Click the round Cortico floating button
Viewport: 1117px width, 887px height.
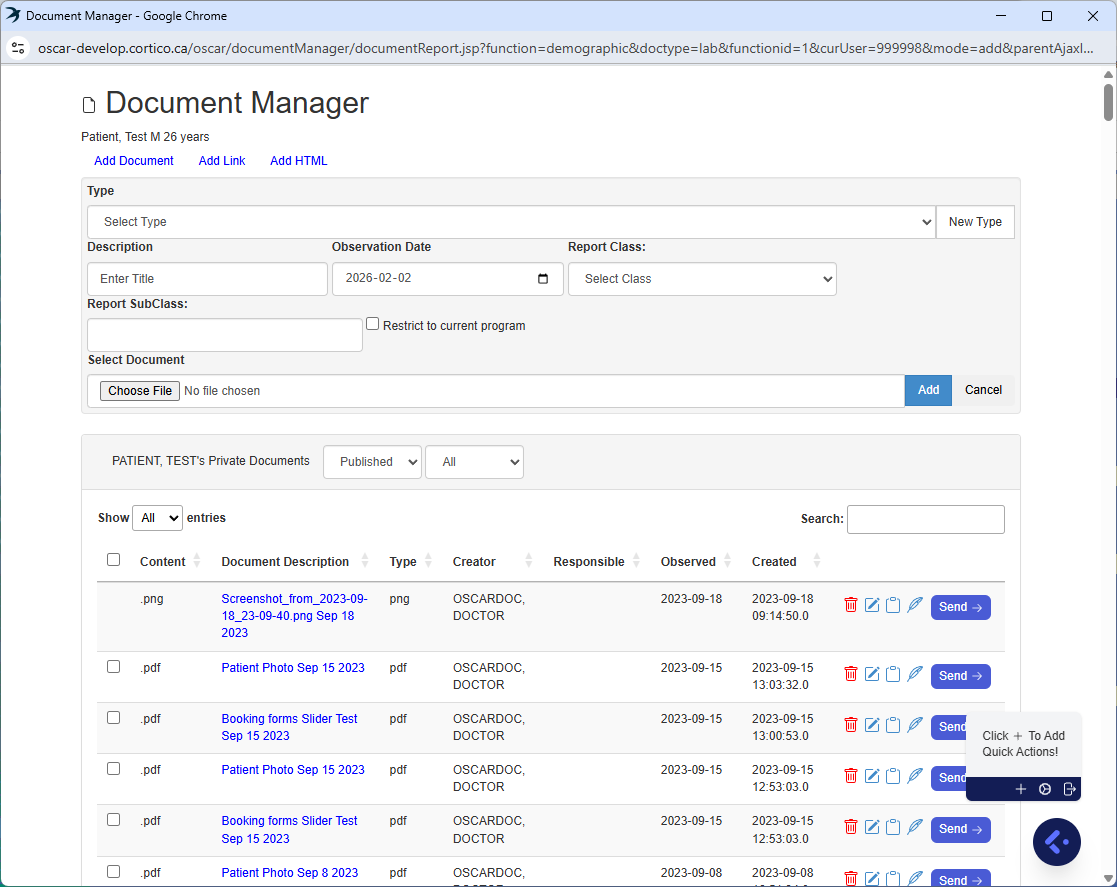point(1056,842)
